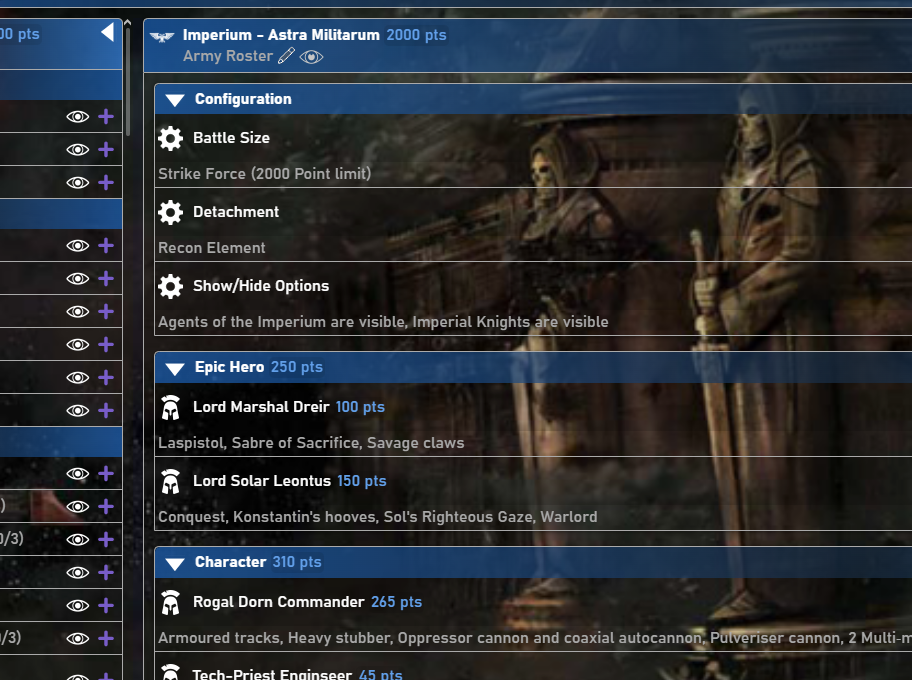Open Detachment gear settings
Image resolution: width=912 pixels, height=680 pixels.
[x=170, y=212]
